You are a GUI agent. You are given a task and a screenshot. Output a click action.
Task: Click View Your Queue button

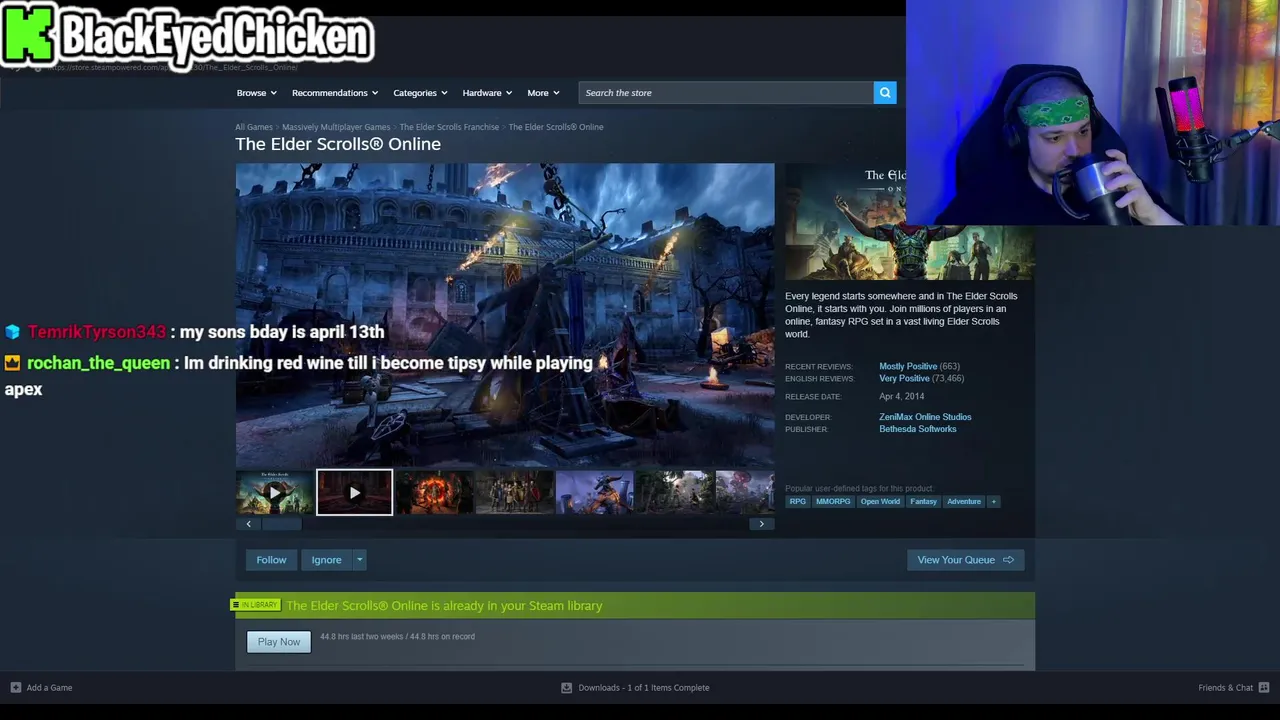tap(965, 560)
